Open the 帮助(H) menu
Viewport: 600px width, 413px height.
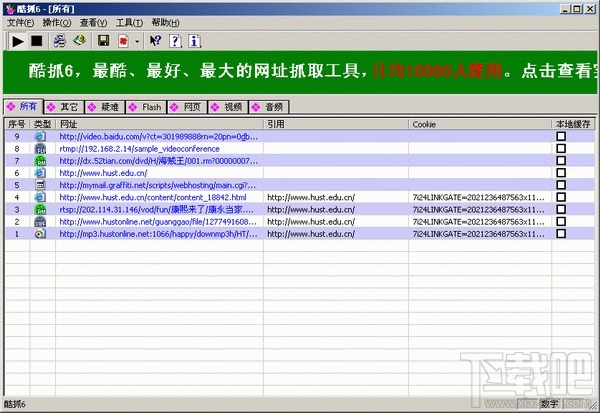[x=165, y=23]
